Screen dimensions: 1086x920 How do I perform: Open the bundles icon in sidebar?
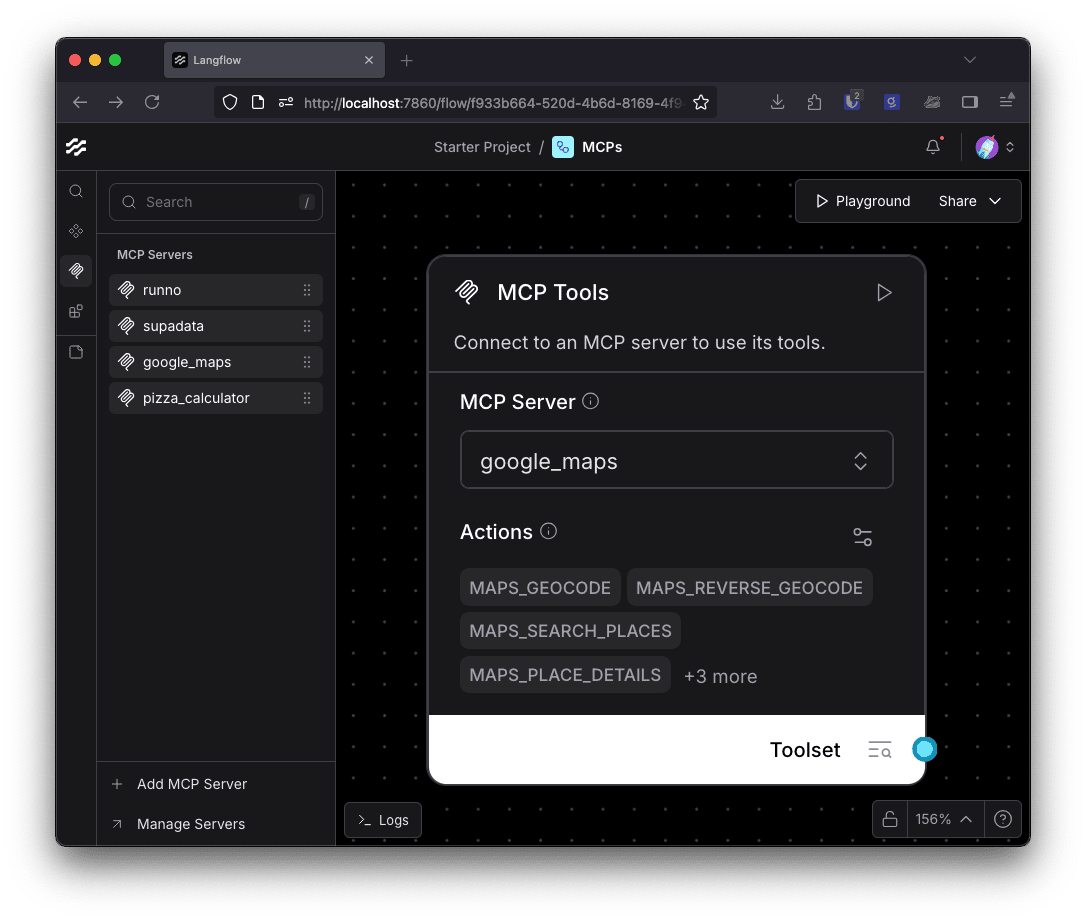click(x=76, y=311)
